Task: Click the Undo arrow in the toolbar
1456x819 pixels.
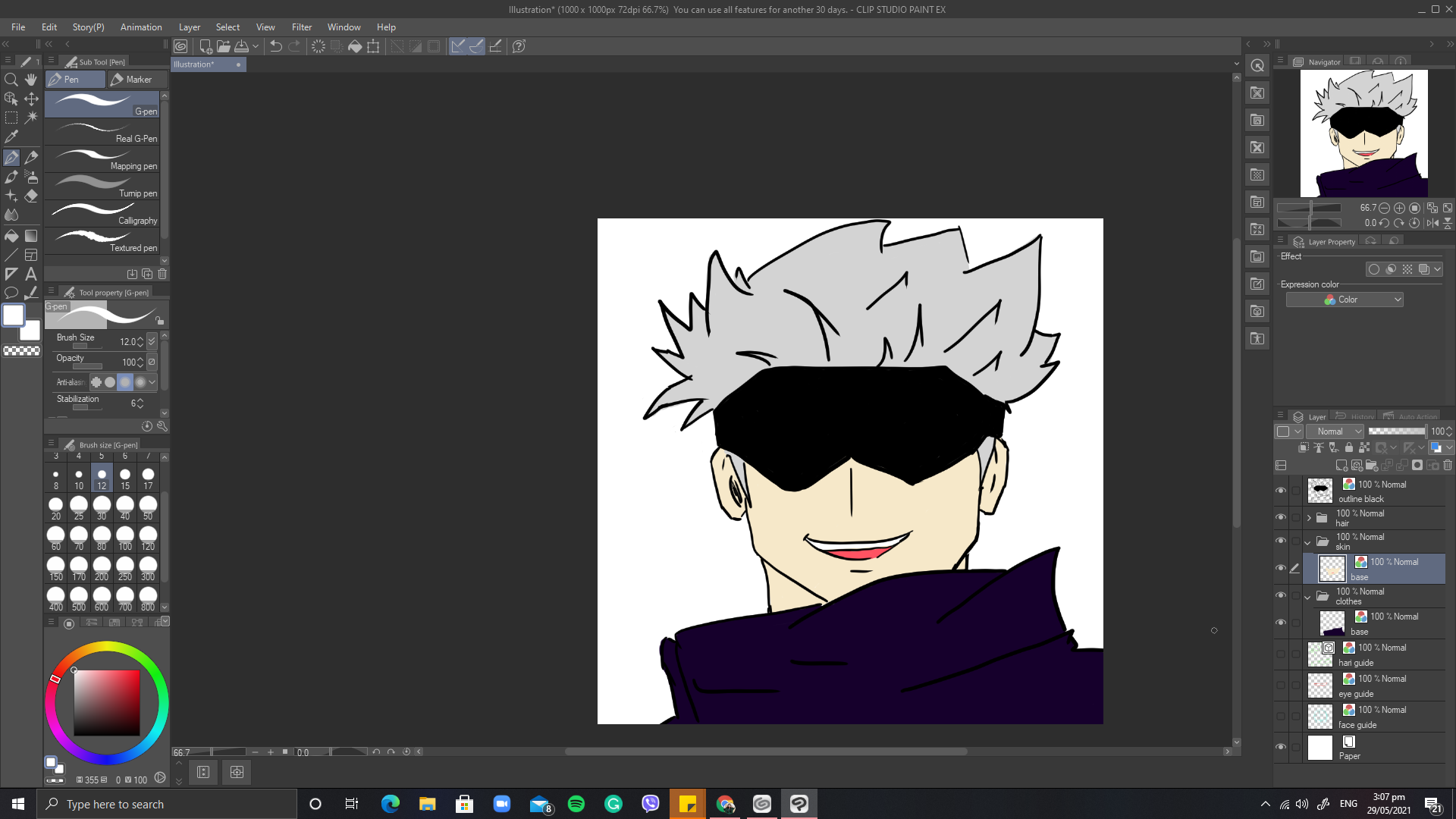Action: tap(276, 46)
